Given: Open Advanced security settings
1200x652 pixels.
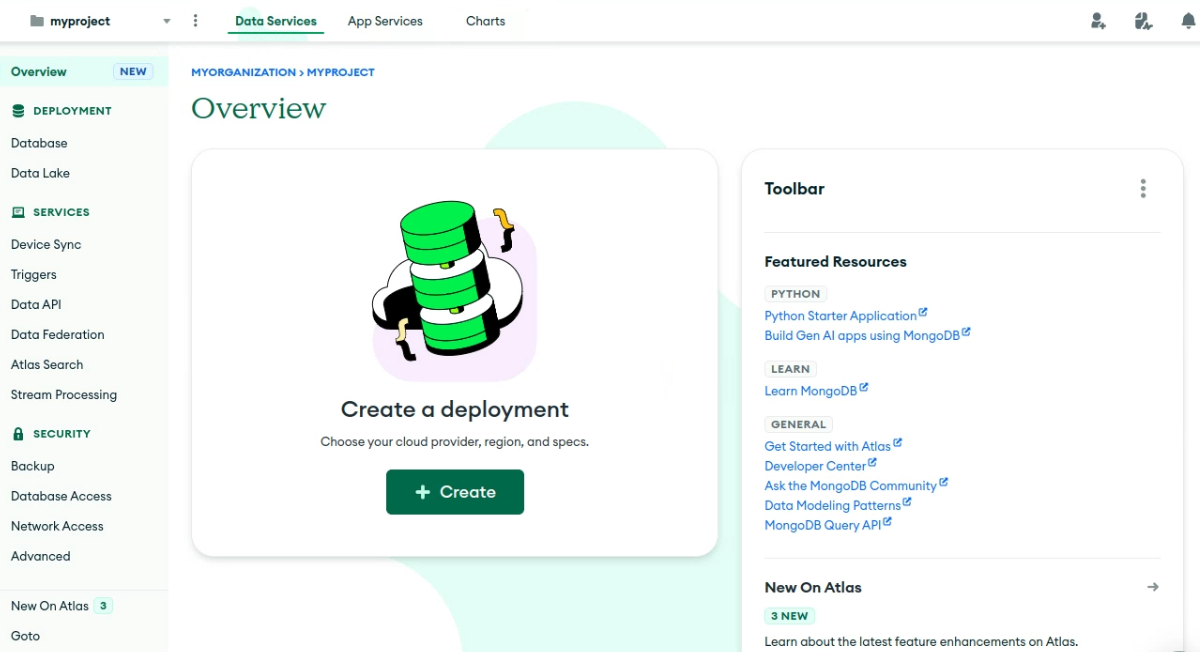Looking at the screenshot, I should click(x=41, y=556).
